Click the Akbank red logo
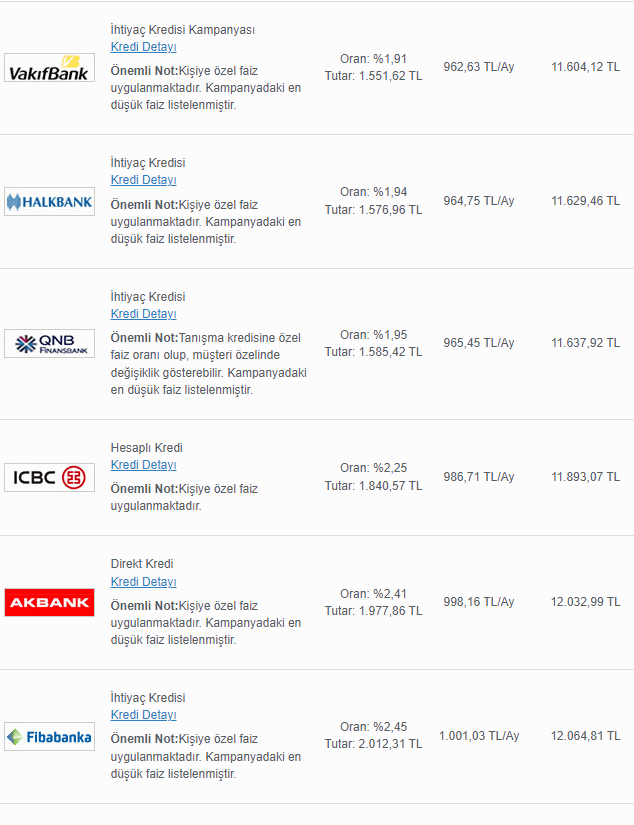Screen dimensions: 634x825 click(x=49, y=603)
